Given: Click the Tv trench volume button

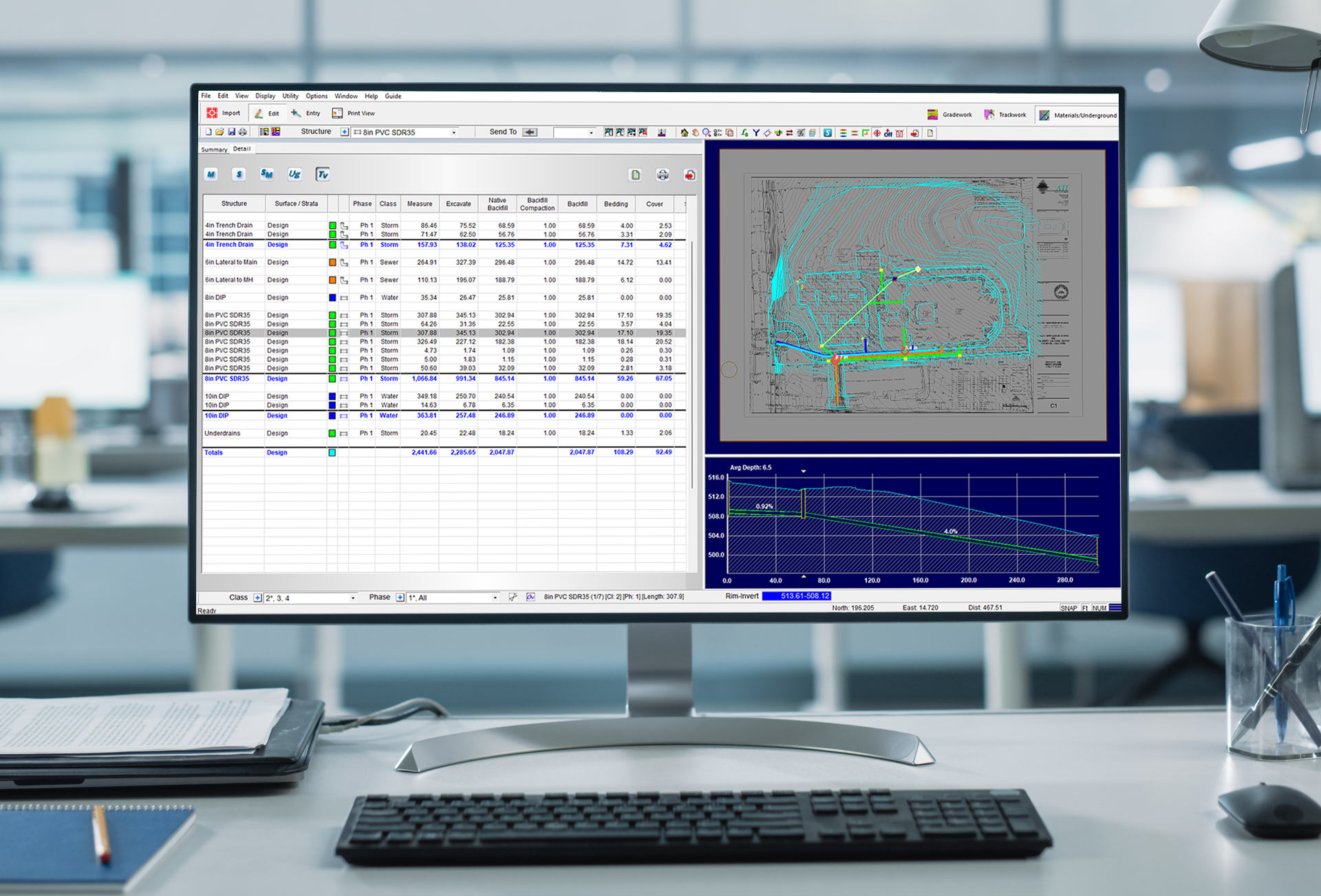Looking at the screenshot, I should 323,175.
